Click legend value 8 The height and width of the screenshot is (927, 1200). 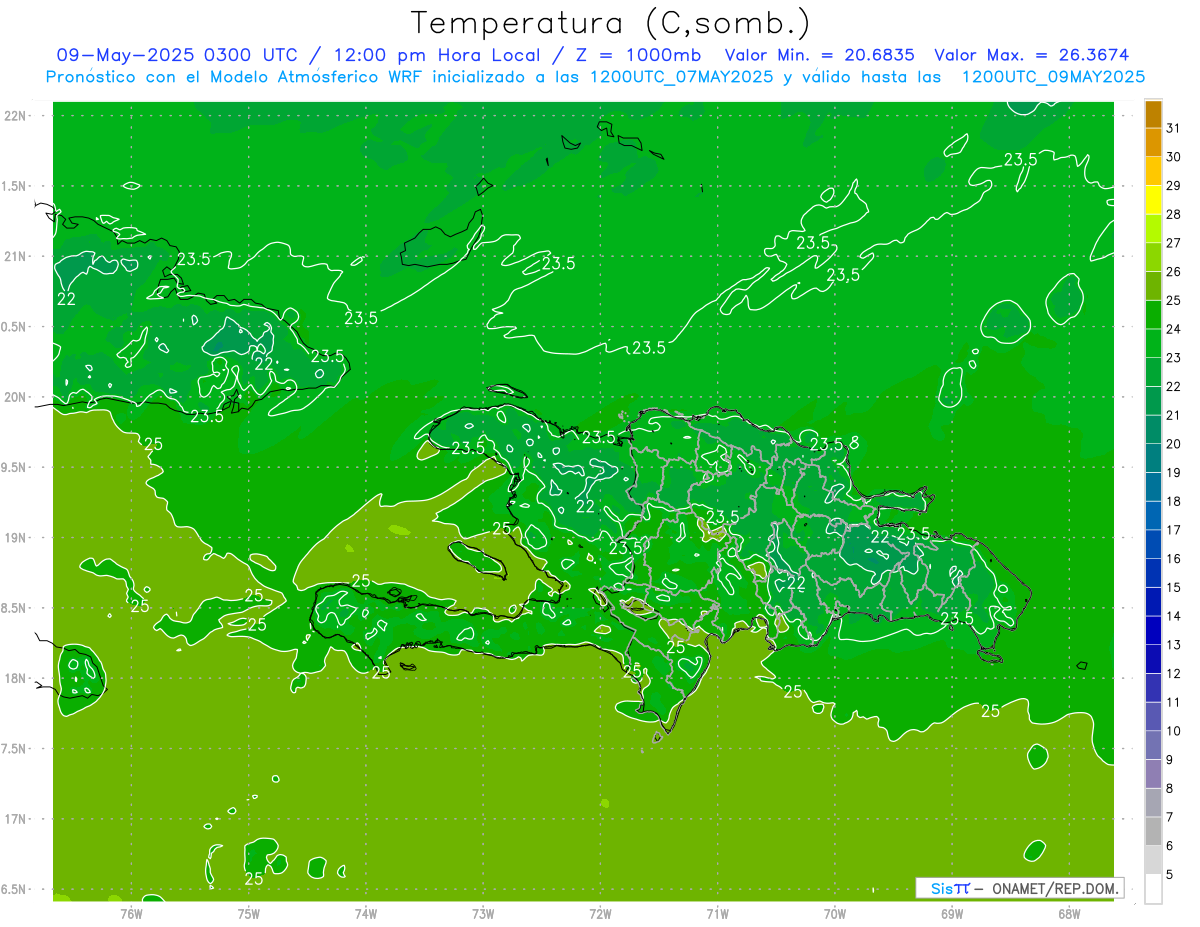tap(1170, 788)
